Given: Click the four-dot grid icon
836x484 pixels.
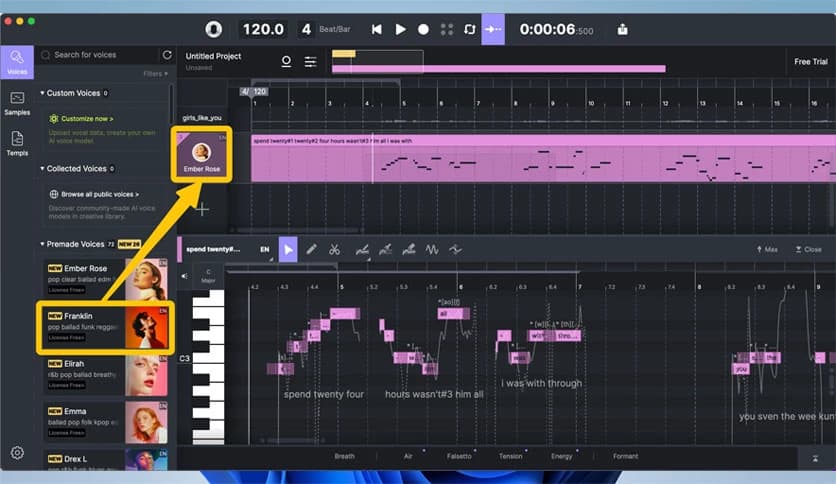Looking at the screenshot, I should [x=447, y=29].
